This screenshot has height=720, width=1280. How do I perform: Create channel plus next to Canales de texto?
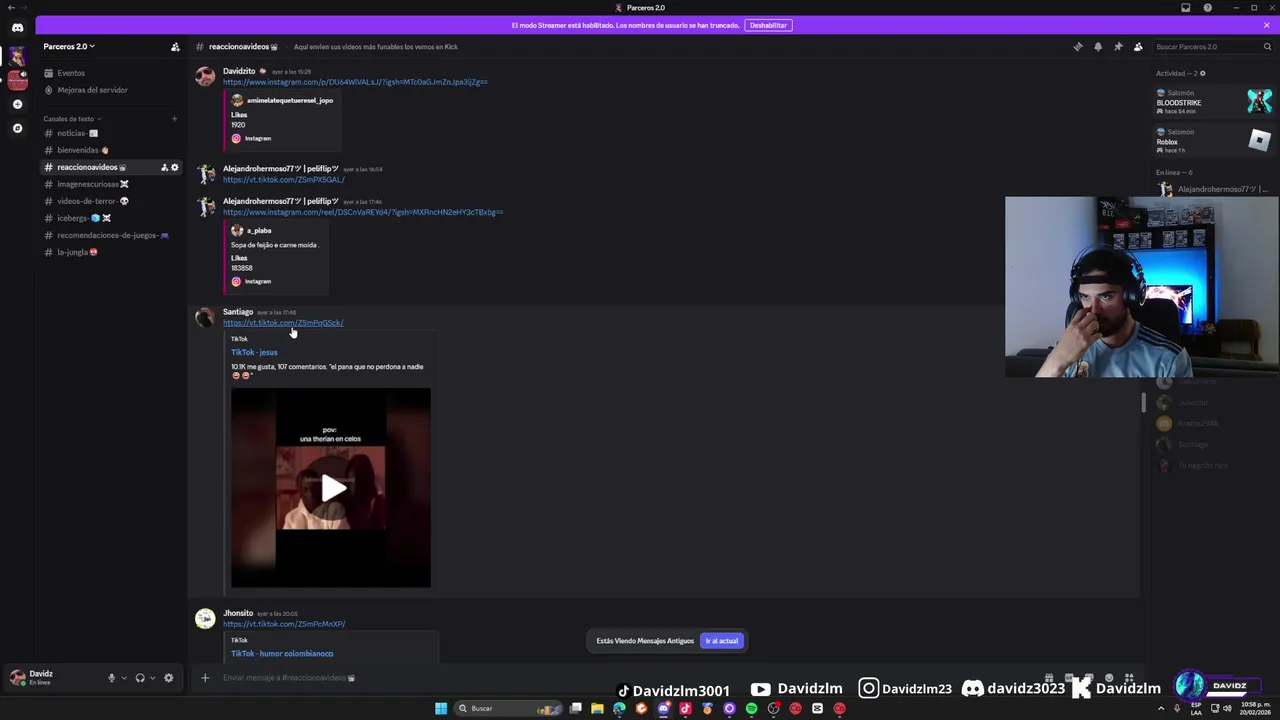[x=174, y=119]
